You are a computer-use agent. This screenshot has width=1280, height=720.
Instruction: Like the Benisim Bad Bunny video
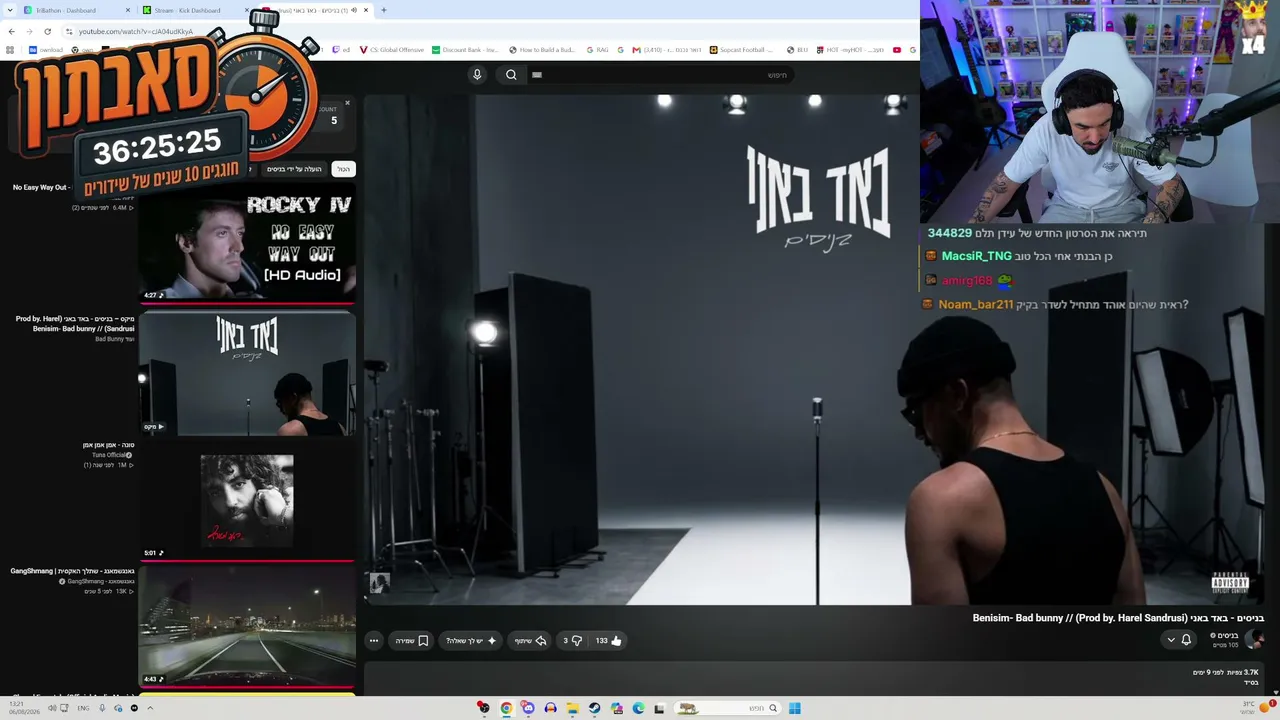608,641
